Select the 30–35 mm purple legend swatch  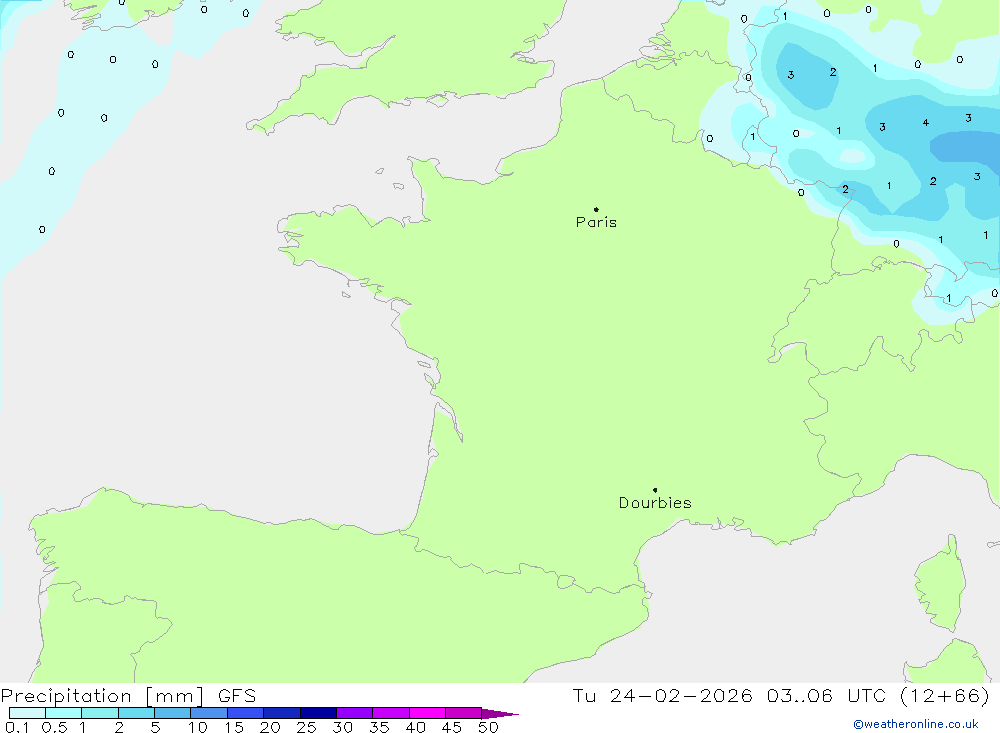click(x=355, y=713)
